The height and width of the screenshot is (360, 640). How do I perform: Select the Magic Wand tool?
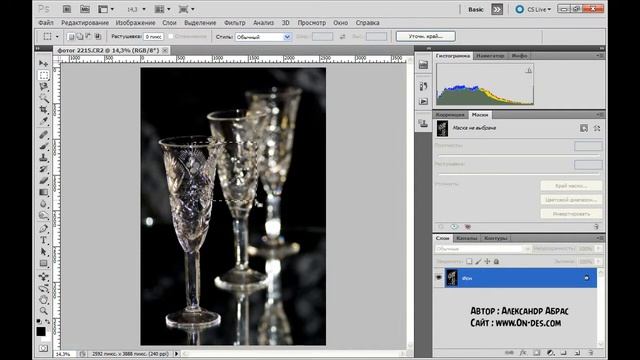click(x=44, y=98)
